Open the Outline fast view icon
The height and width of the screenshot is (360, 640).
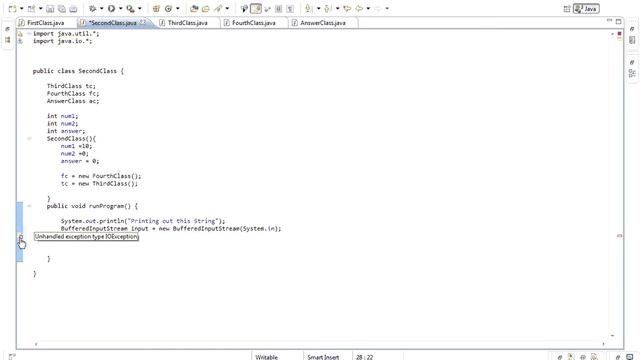click(x=632, y=73)
